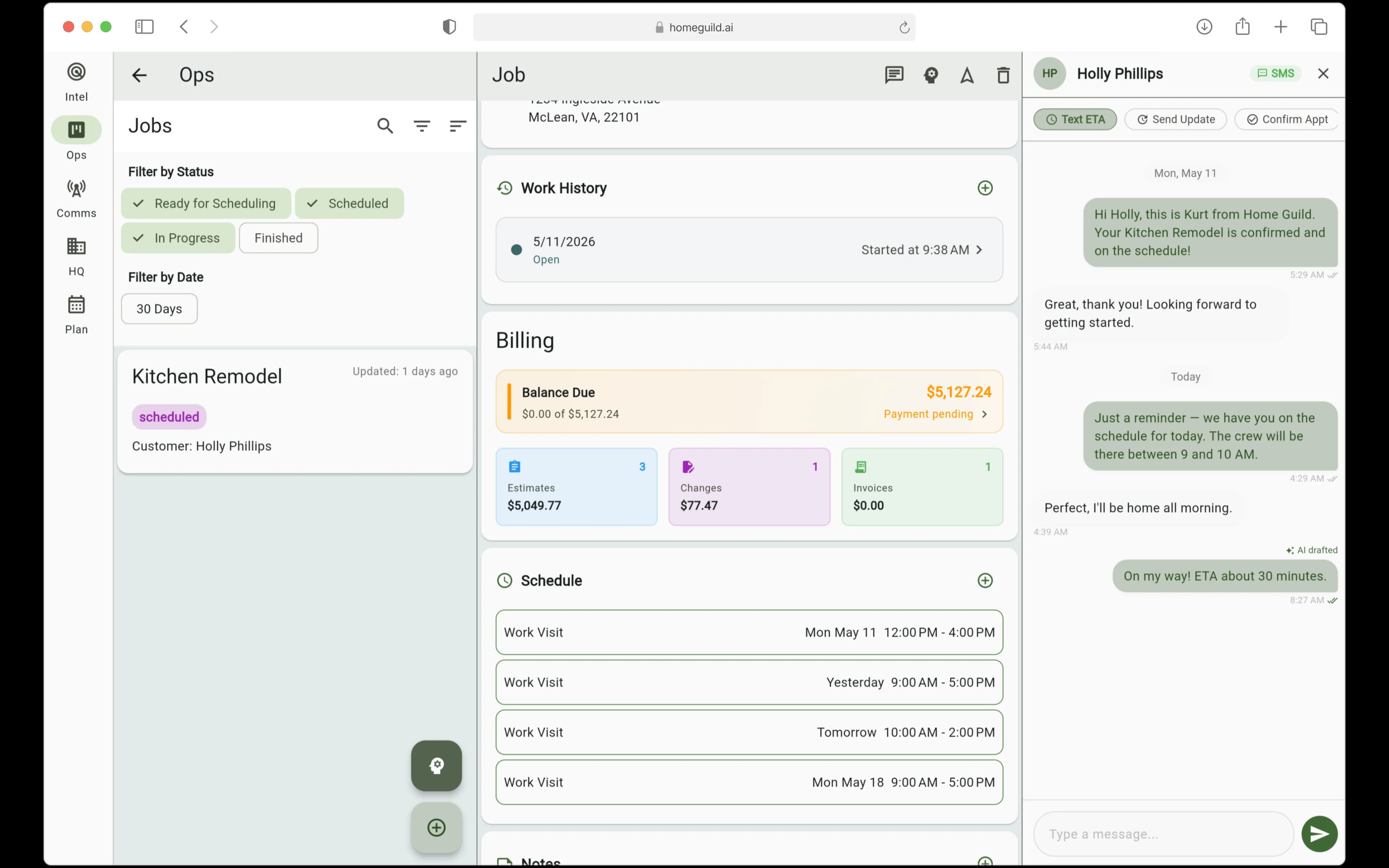The image size is (1389, 868).
Task: Reload the homeguild.ai page
Action: point(904,27)
